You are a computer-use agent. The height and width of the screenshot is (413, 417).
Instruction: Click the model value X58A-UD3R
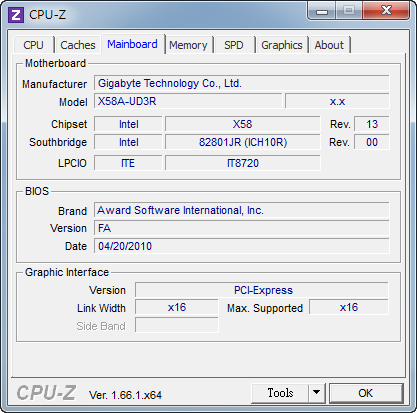(188, 101)
